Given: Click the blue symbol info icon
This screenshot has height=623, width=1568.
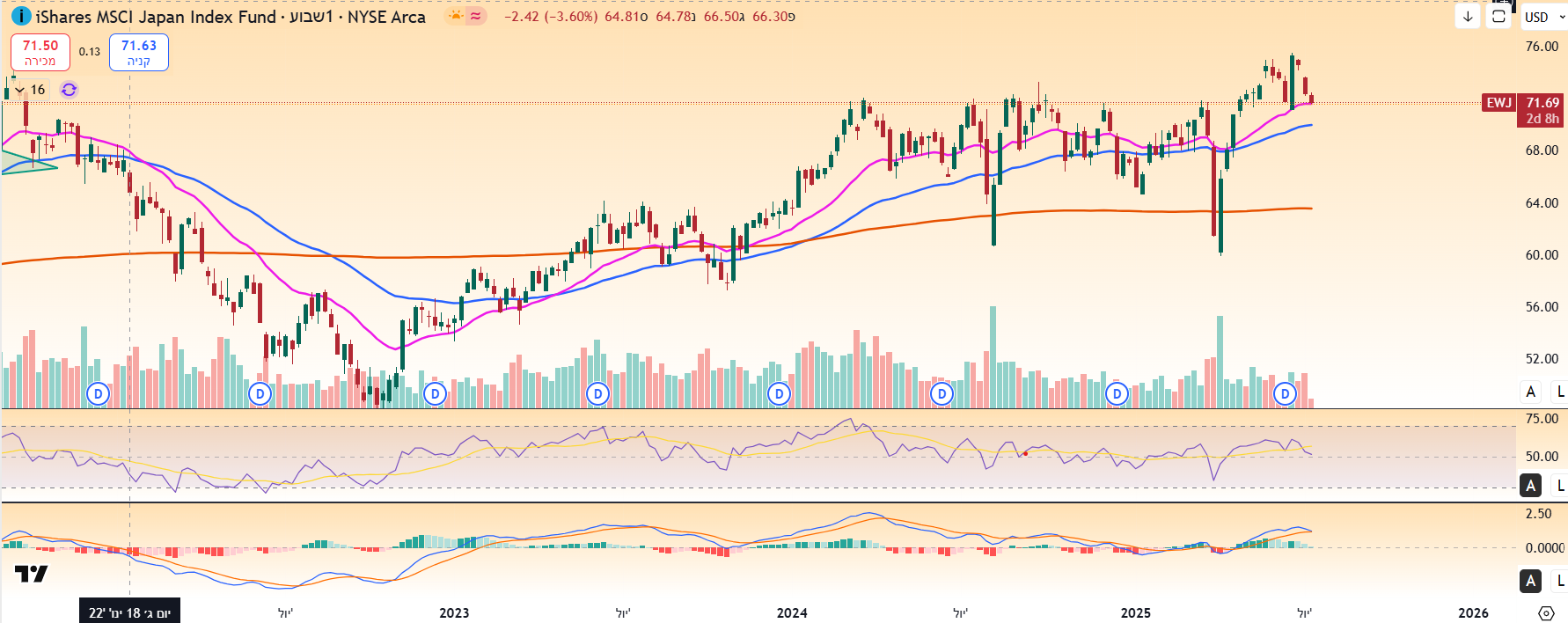Looking at the screenshot, I should 20,16.
